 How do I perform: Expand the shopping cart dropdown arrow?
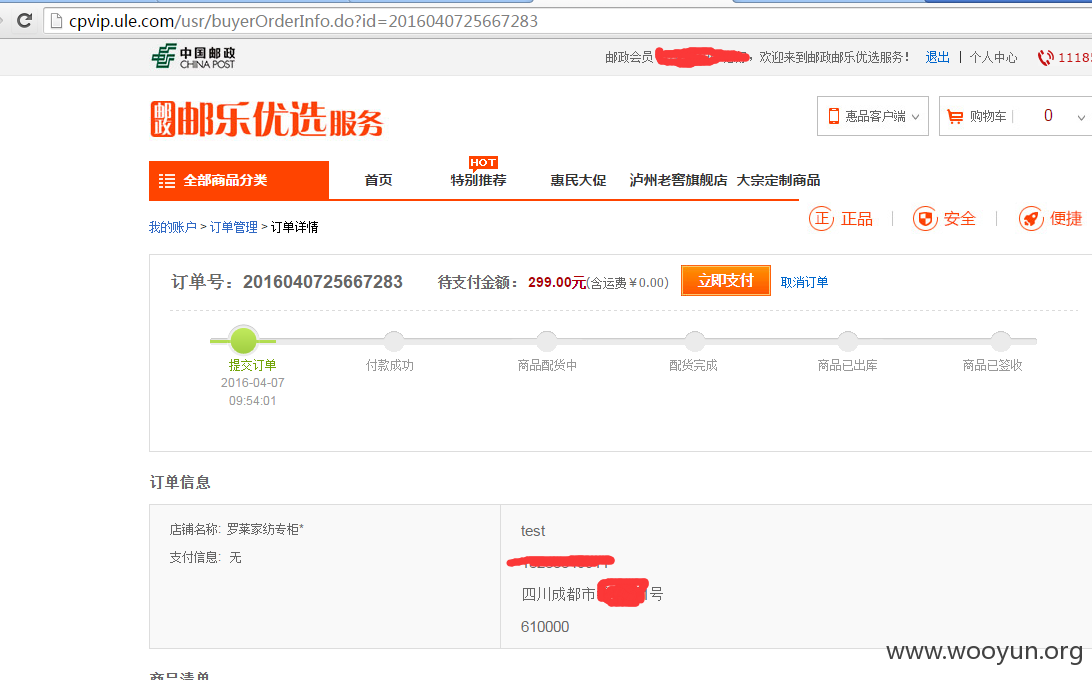tap(1081, 117)
